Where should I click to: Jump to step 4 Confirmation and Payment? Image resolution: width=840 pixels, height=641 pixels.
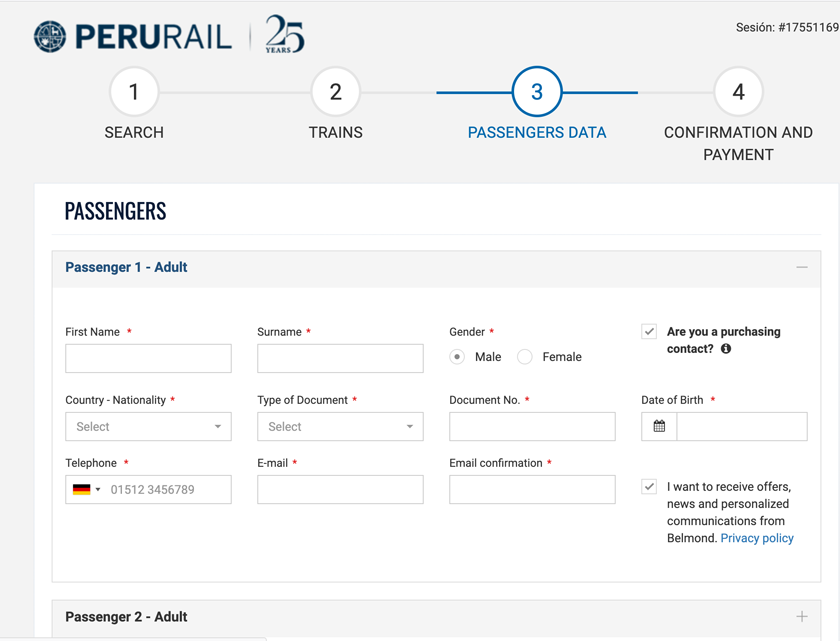(x=738, y=92)
